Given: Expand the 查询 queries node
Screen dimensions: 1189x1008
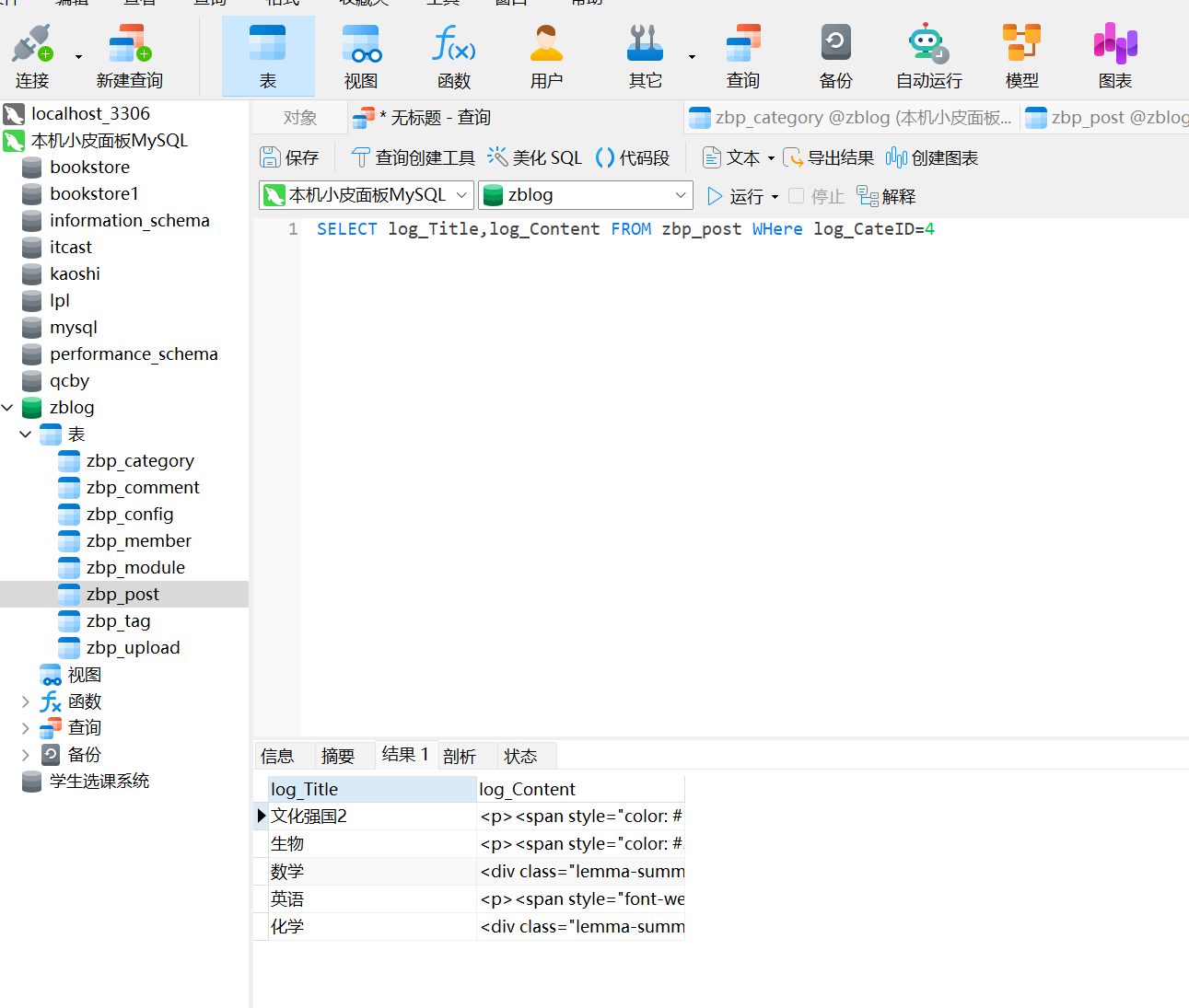Looking at the screenshot, I should (x=26, y=728).
